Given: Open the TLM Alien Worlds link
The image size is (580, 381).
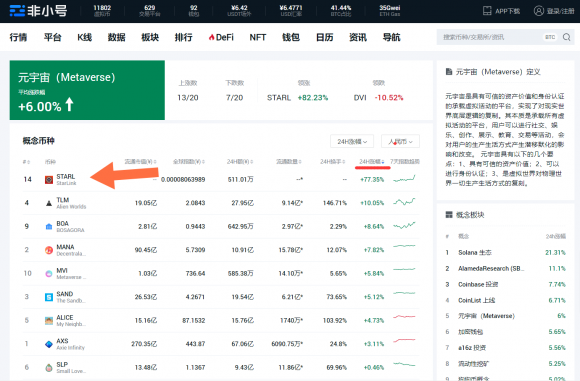Looking at the screenshot, I should click(71, 203).
